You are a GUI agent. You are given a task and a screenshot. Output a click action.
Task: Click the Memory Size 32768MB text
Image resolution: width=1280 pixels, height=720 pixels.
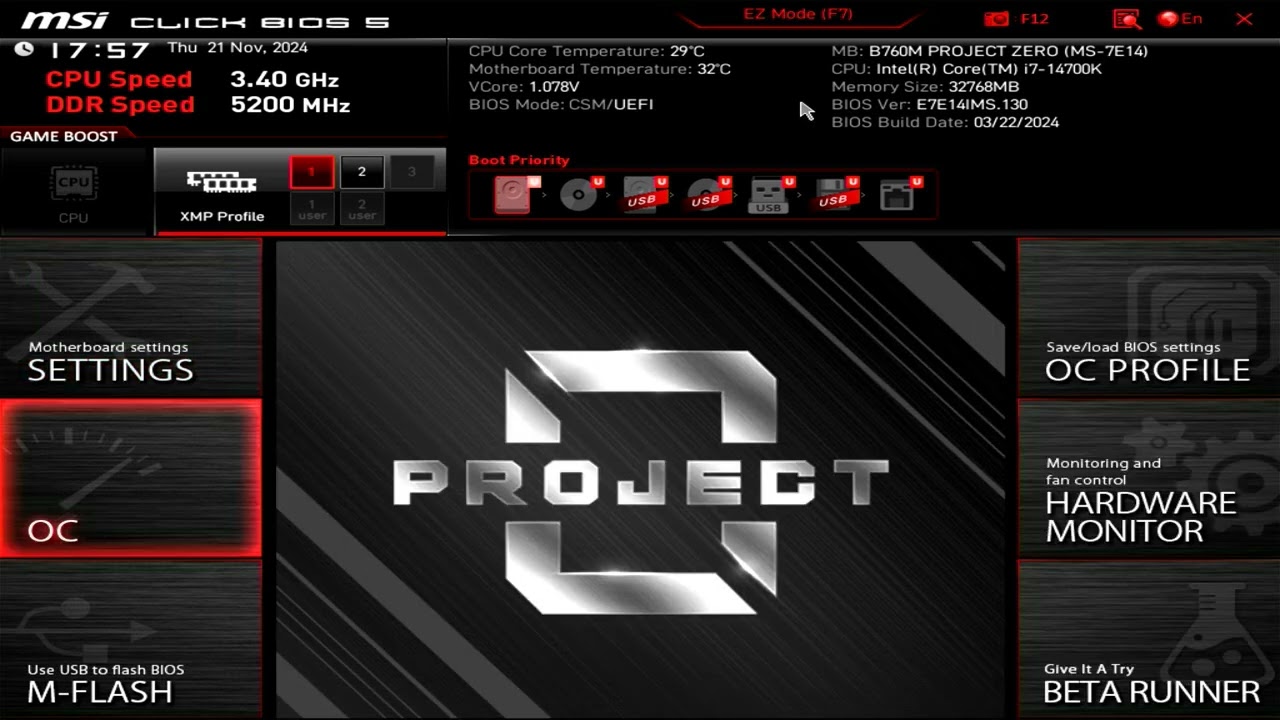pos(925,87)
